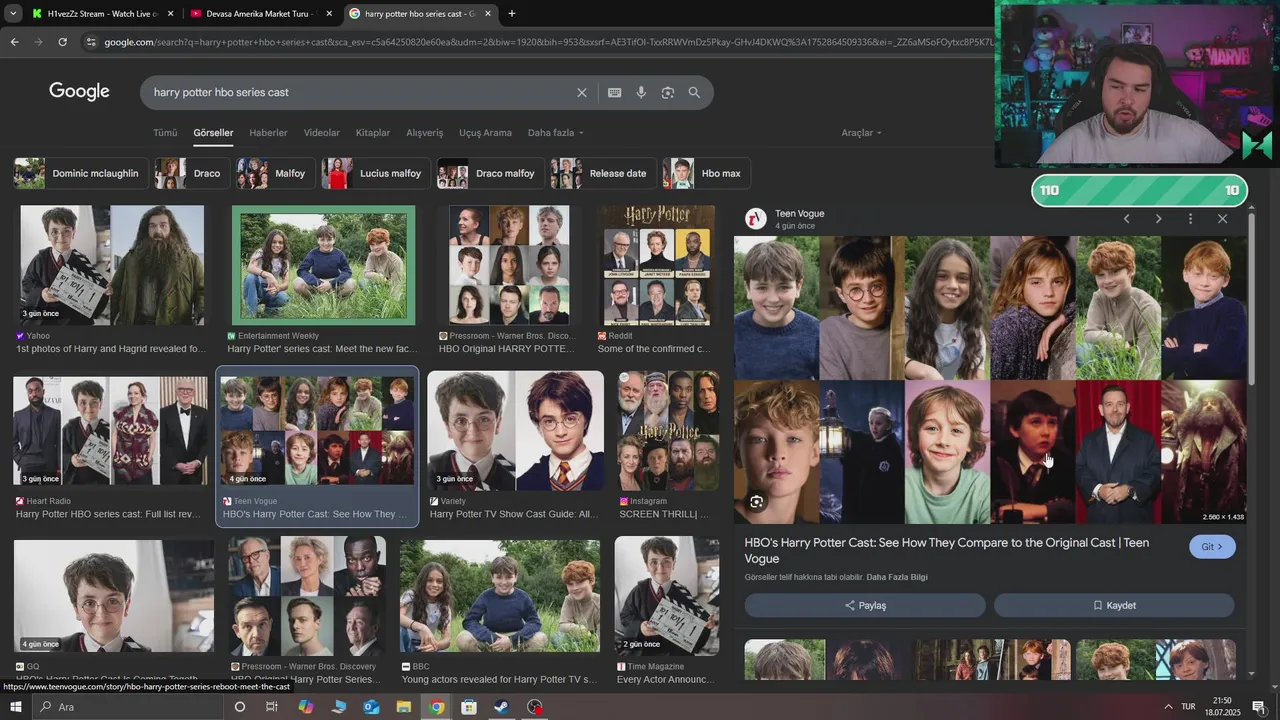
Task: Open File Explorer from the taskbar
Action: coord(404,707)
